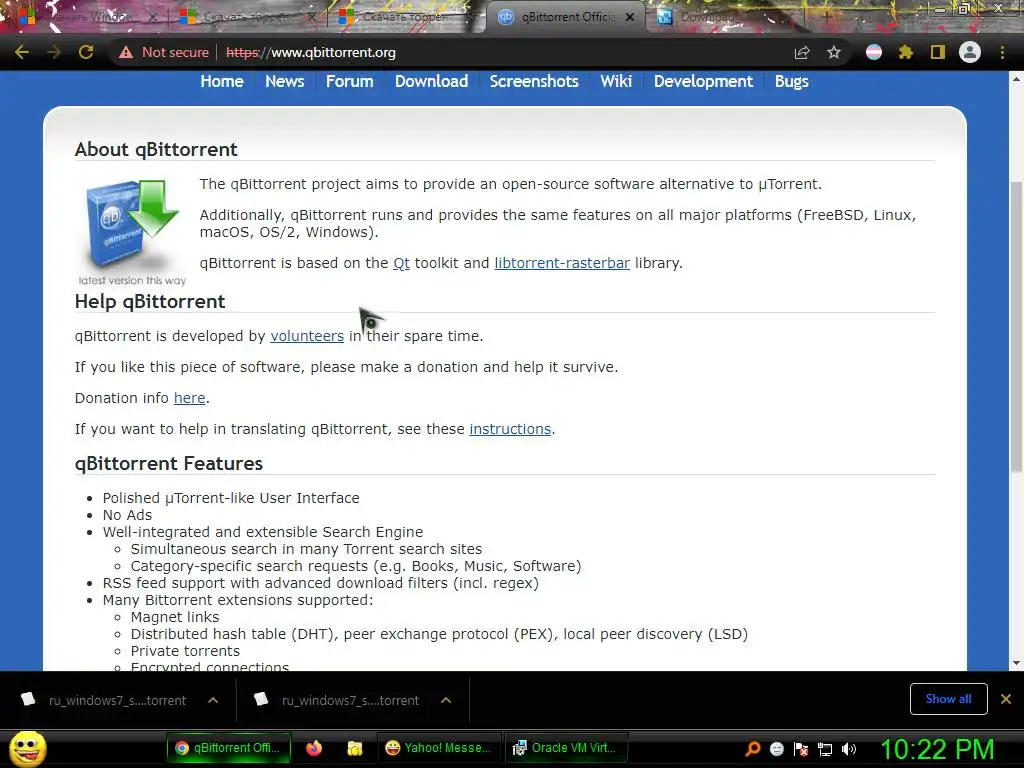
Task: Open the News menu item
Action: 285,81
